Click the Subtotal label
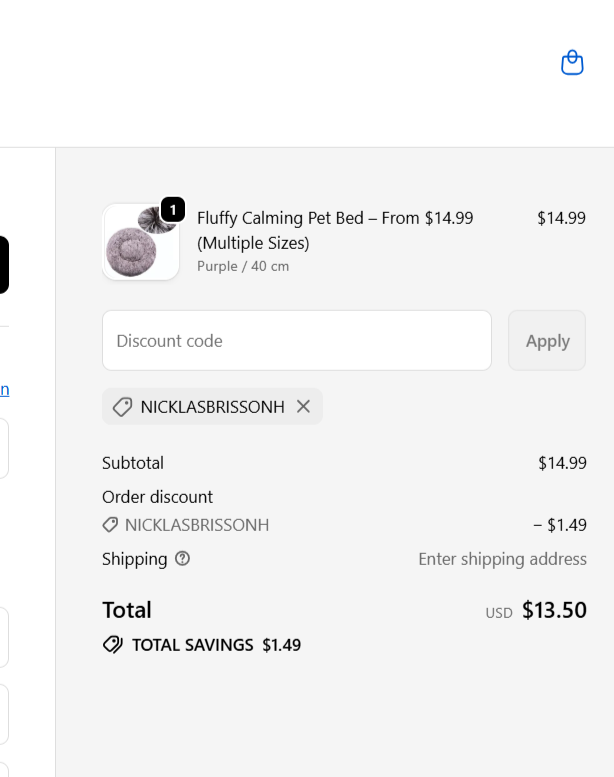 (x=133, y=463)
